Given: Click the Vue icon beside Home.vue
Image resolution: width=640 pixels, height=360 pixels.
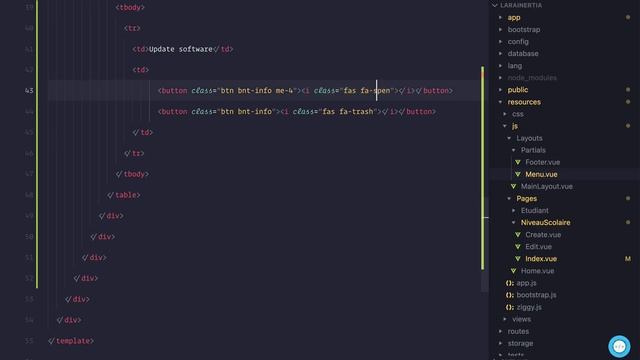Looking at the screenshot, I should (x=513, y=271).
